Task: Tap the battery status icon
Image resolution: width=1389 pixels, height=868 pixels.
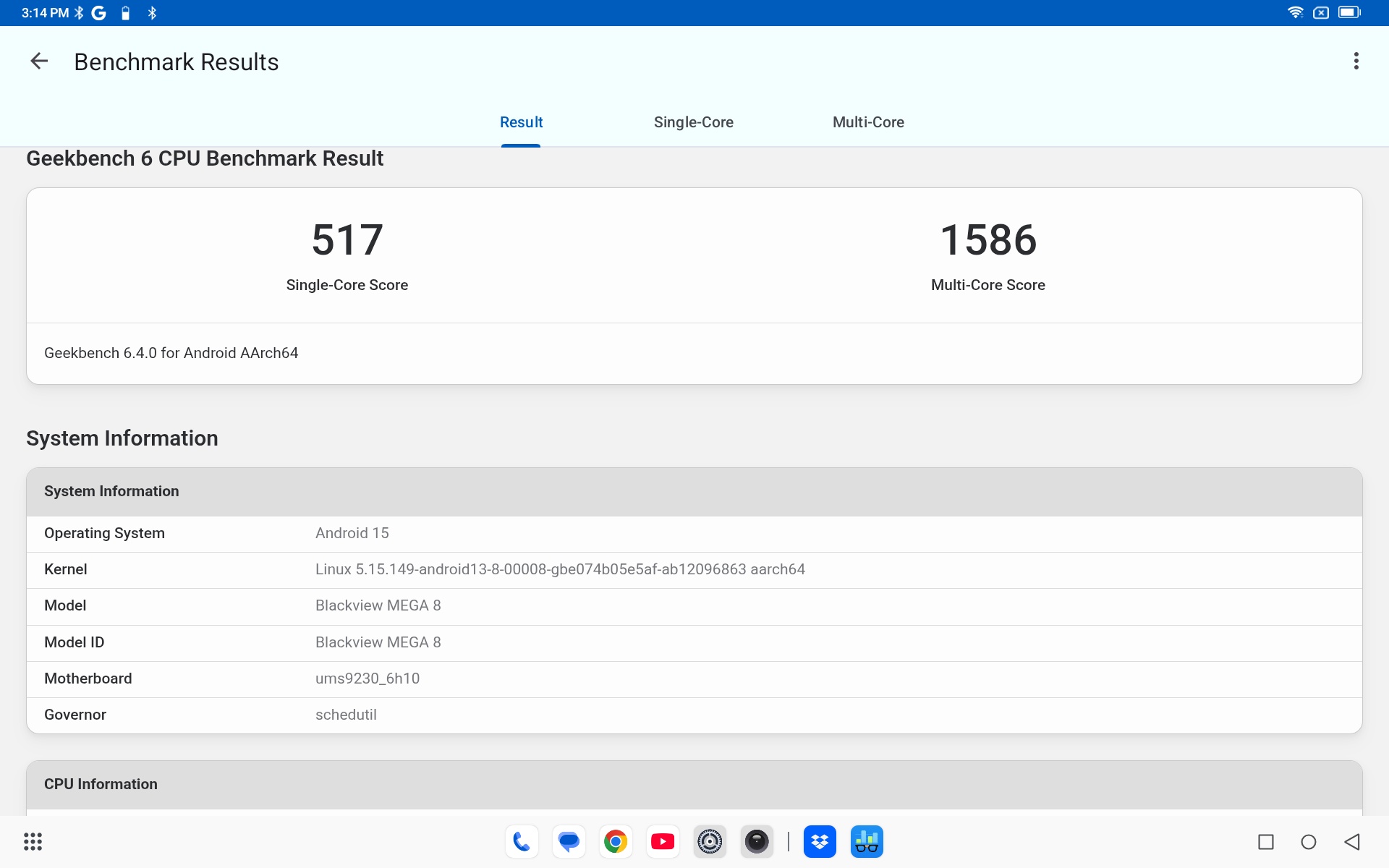Action: coord(1349,12)
